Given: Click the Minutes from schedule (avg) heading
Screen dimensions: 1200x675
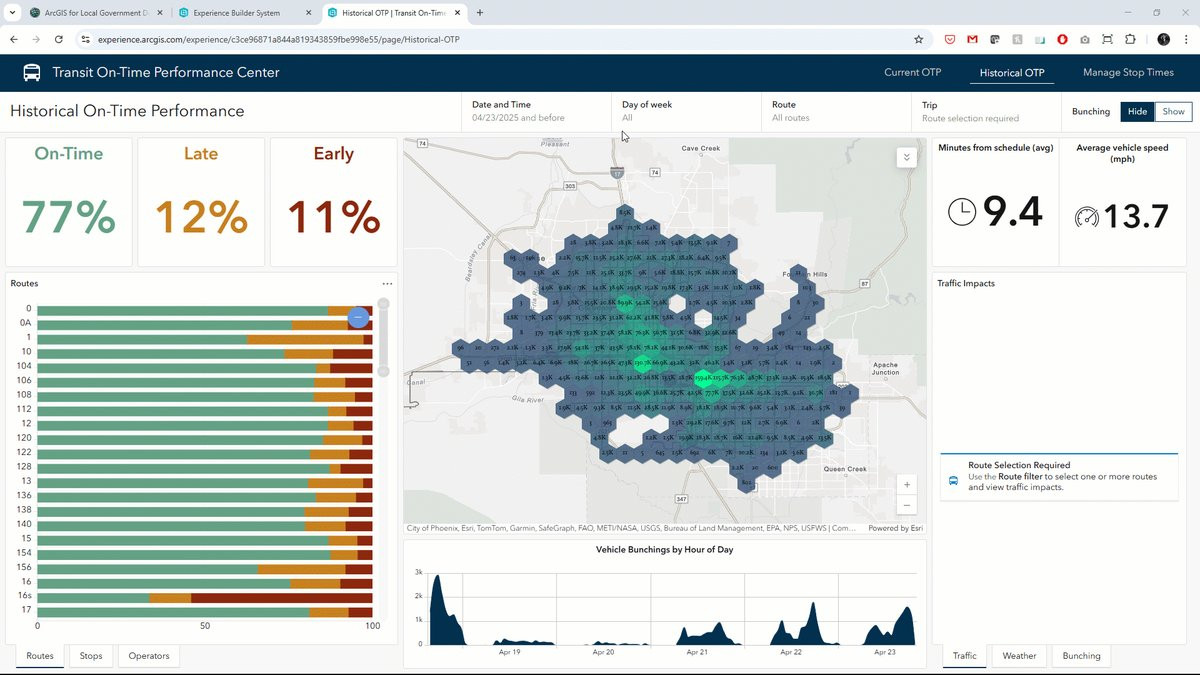Looking at the screenshot, I should (x=995, y=147).
